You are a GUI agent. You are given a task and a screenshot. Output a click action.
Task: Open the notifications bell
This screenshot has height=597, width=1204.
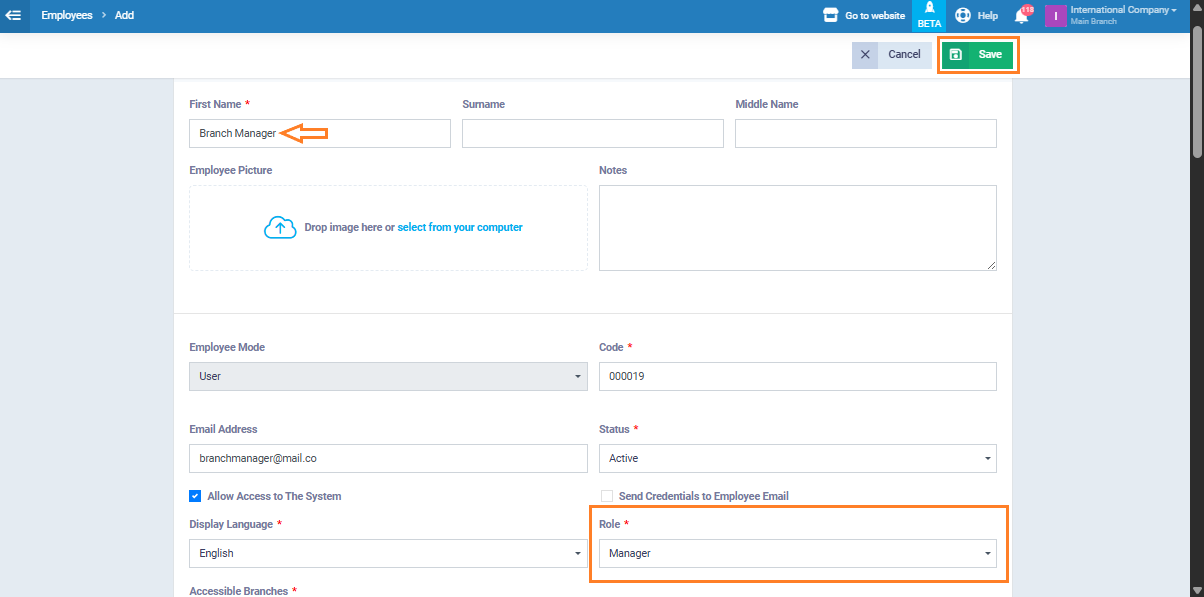[1022, 16]
